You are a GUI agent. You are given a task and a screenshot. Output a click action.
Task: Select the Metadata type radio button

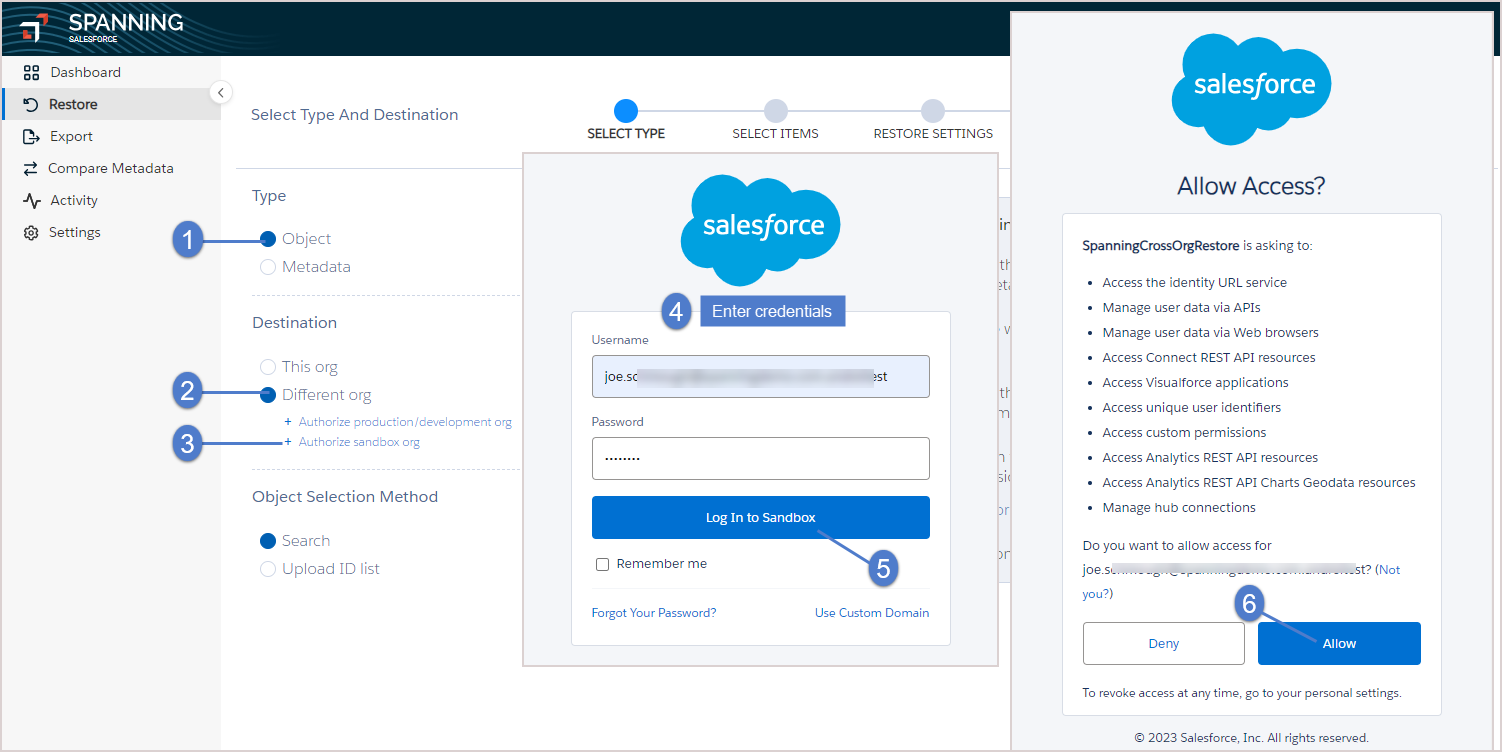268,267
